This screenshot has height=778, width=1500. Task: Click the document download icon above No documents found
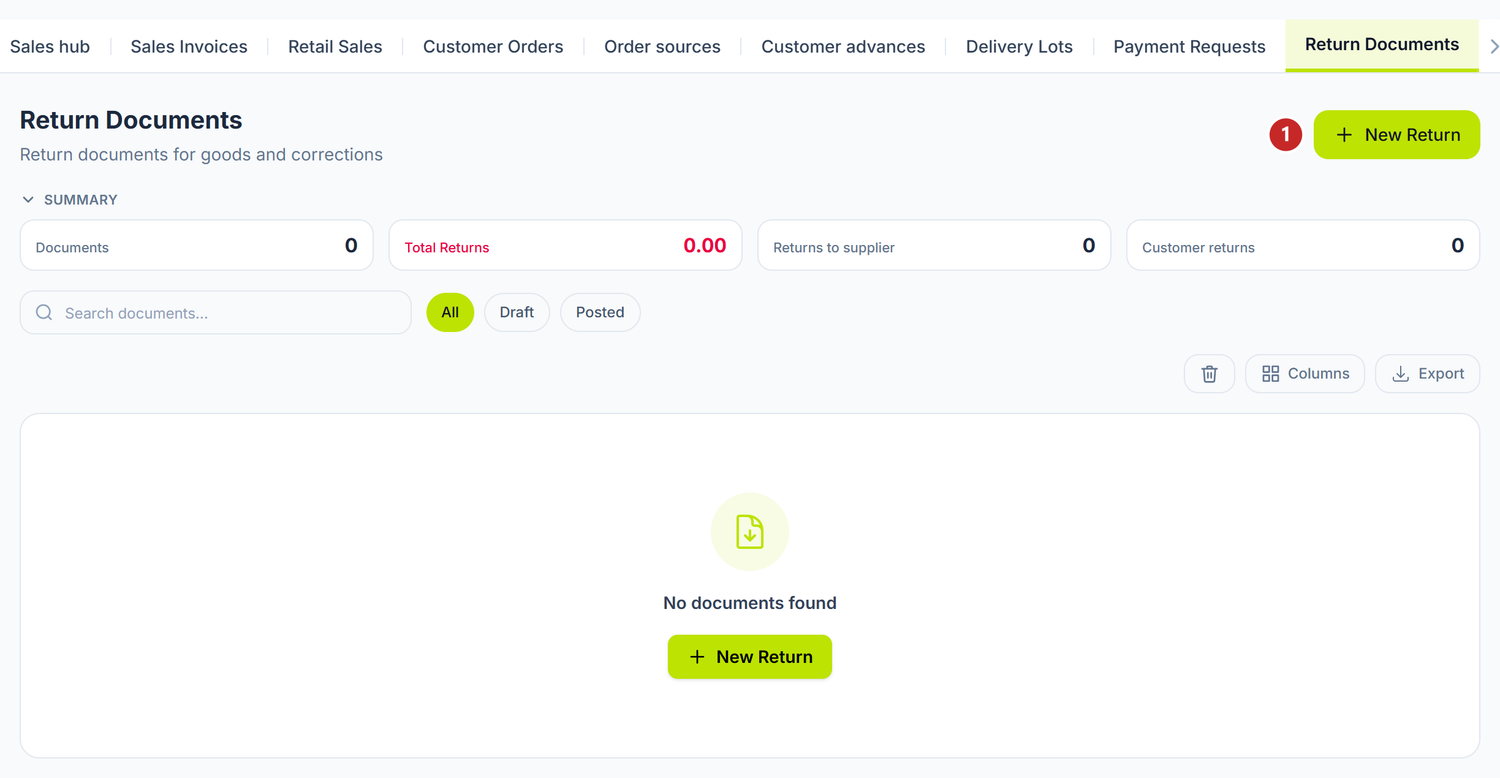pos(750,532)
